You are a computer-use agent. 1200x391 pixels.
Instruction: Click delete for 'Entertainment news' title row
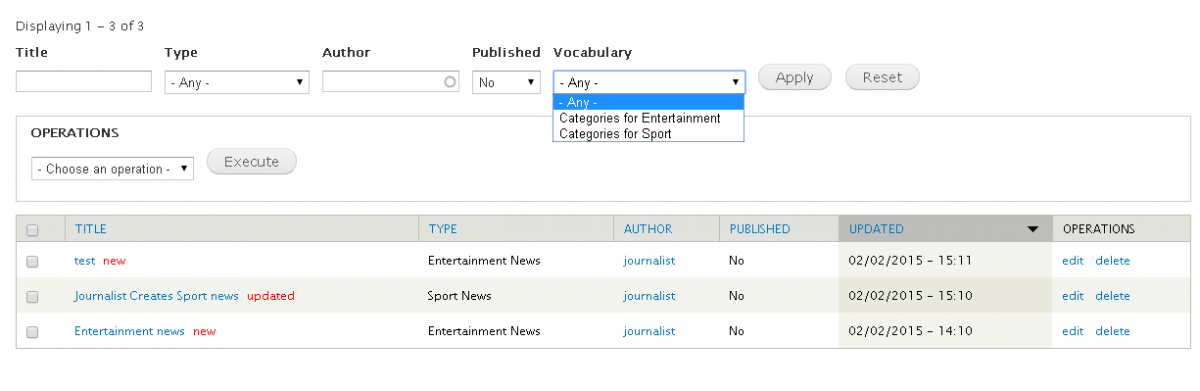(x=1112, y=331)
